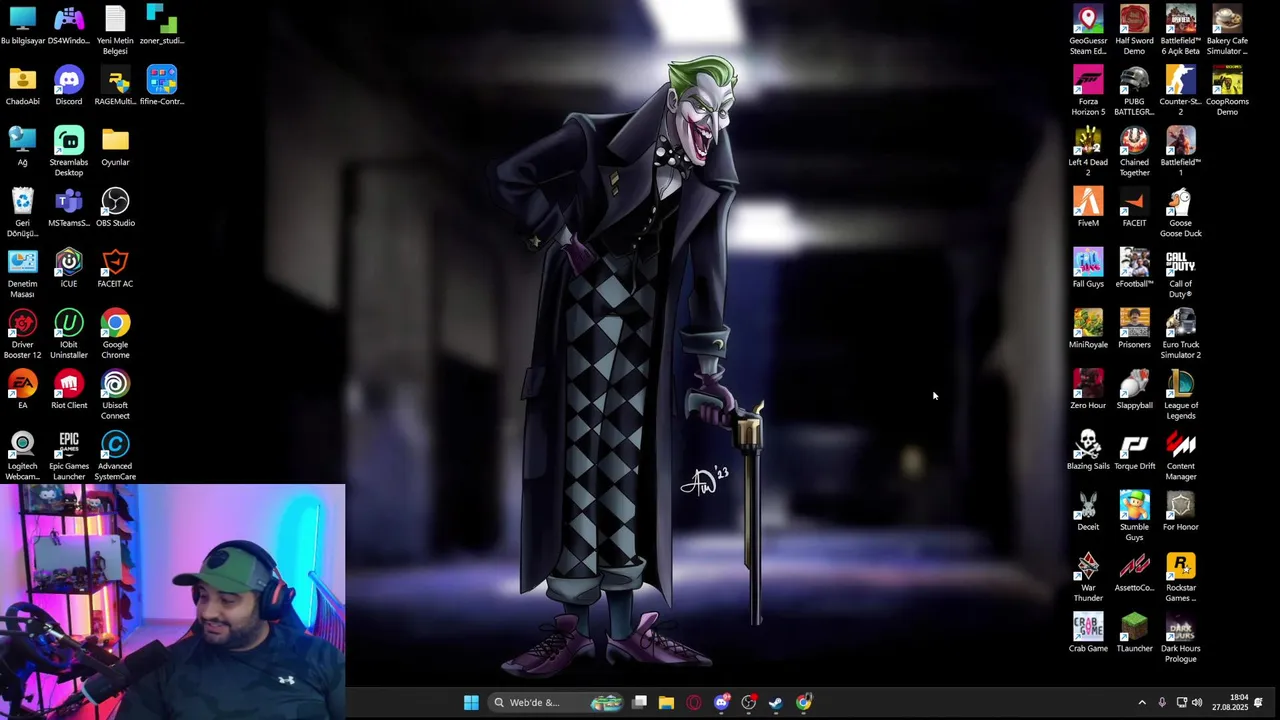This screenshot has width=1280, height=720.
Task: Open Left 4 Dead 2 shortcut
Action: pyautogui.click(x=1088, y=151)
